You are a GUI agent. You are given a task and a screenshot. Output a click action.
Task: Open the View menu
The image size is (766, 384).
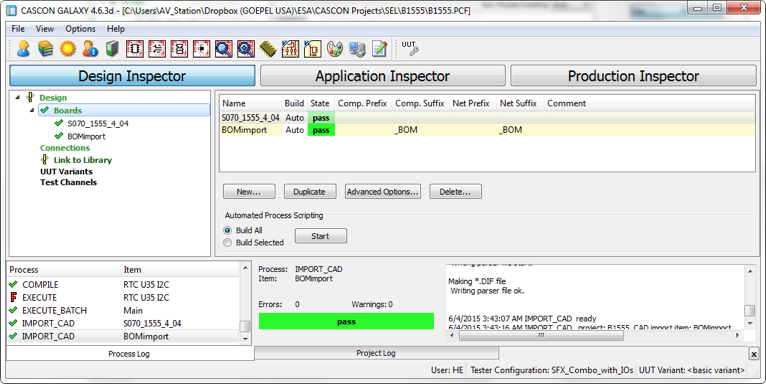pyautogui.click(x=45, y=29)
